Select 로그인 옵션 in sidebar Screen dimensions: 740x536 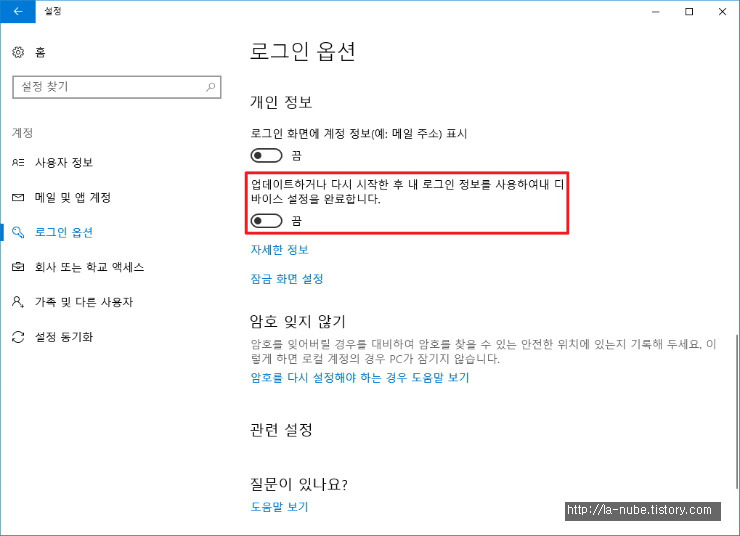tap(64, 232)
